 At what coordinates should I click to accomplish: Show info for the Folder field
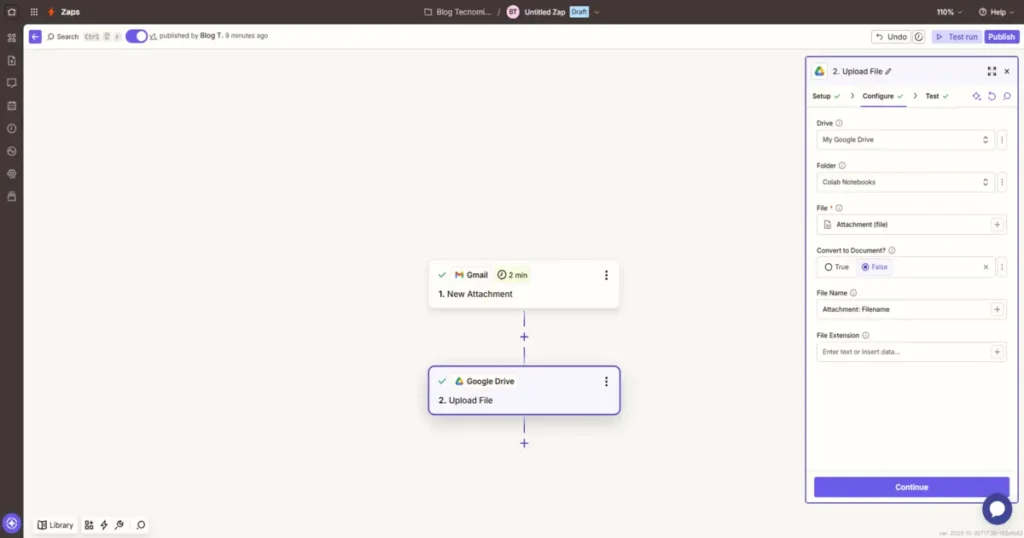tap(842, 165)
